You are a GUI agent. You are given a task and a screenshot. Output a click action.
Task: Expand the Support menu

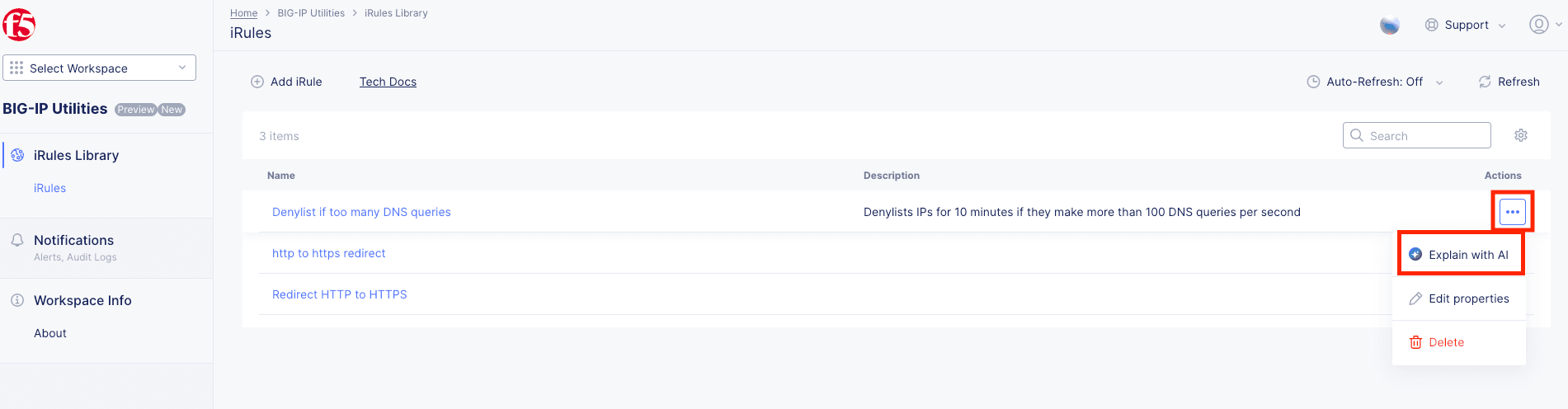(1466, 25)
